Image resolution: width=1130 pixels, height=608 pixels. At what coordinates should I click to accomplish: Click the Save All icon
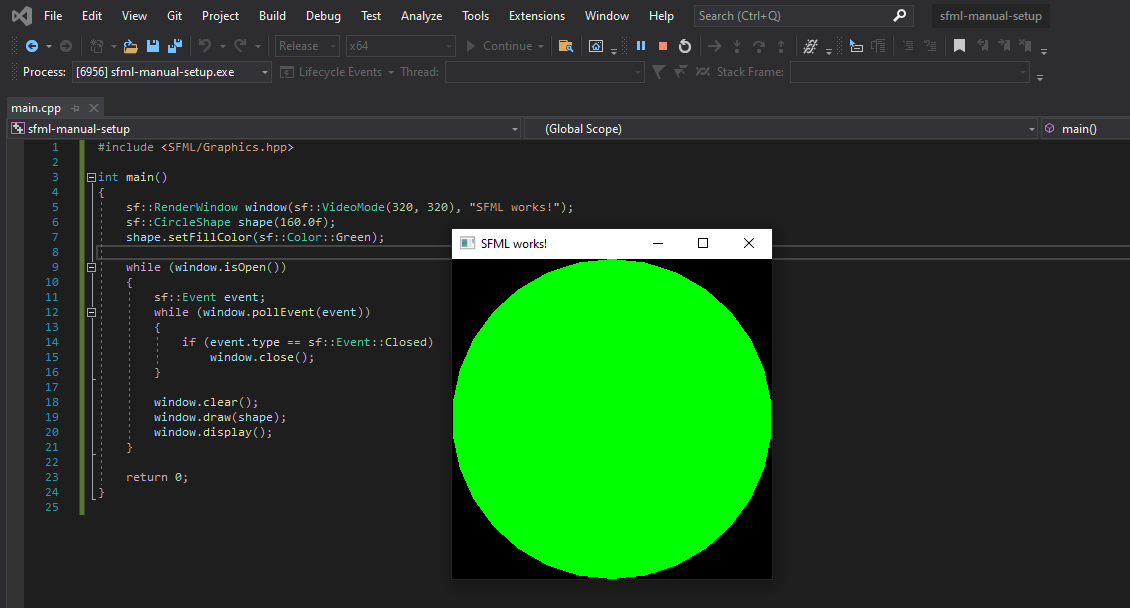[175, 45]
